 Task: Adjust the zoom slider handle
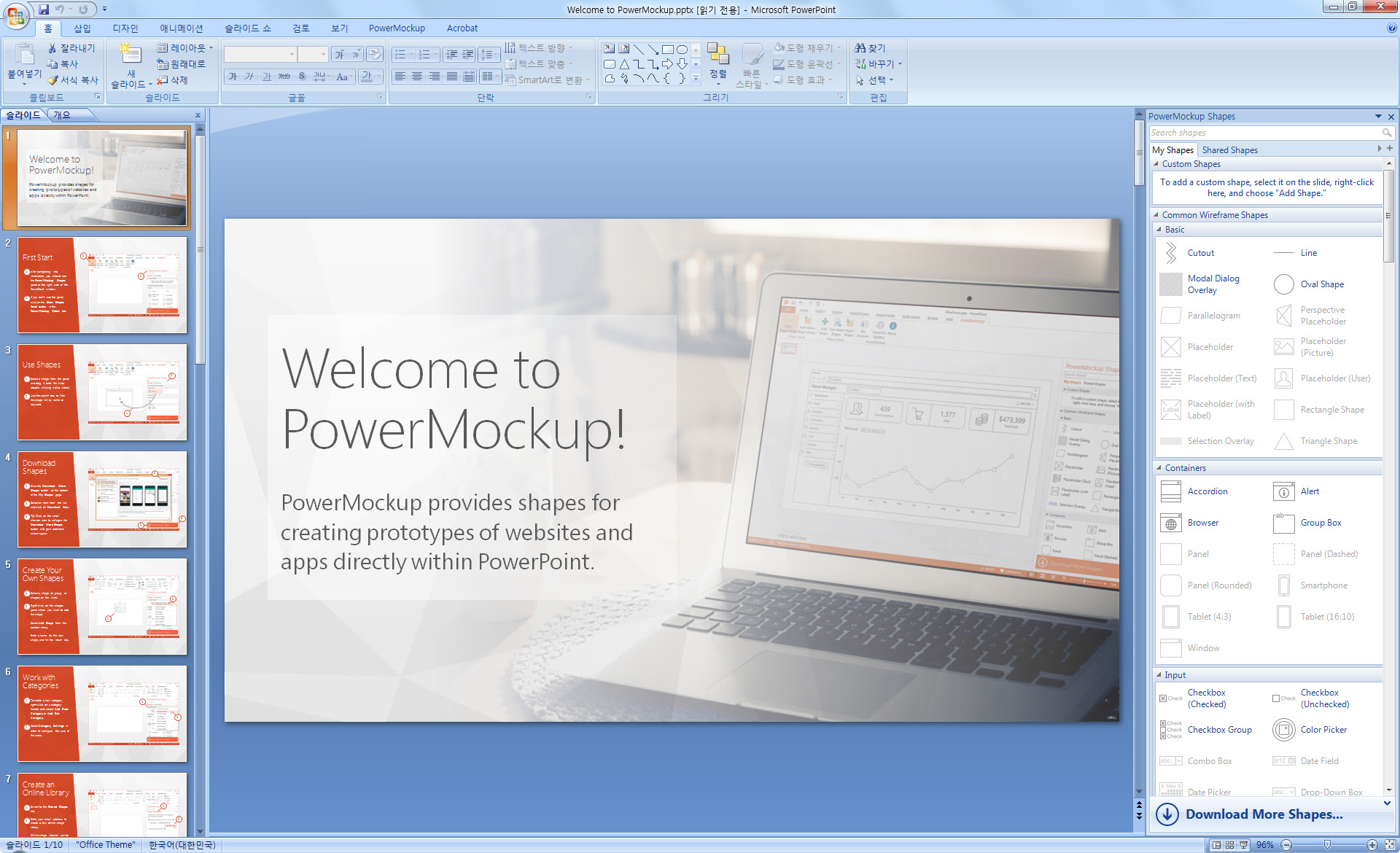(1327, 845)
